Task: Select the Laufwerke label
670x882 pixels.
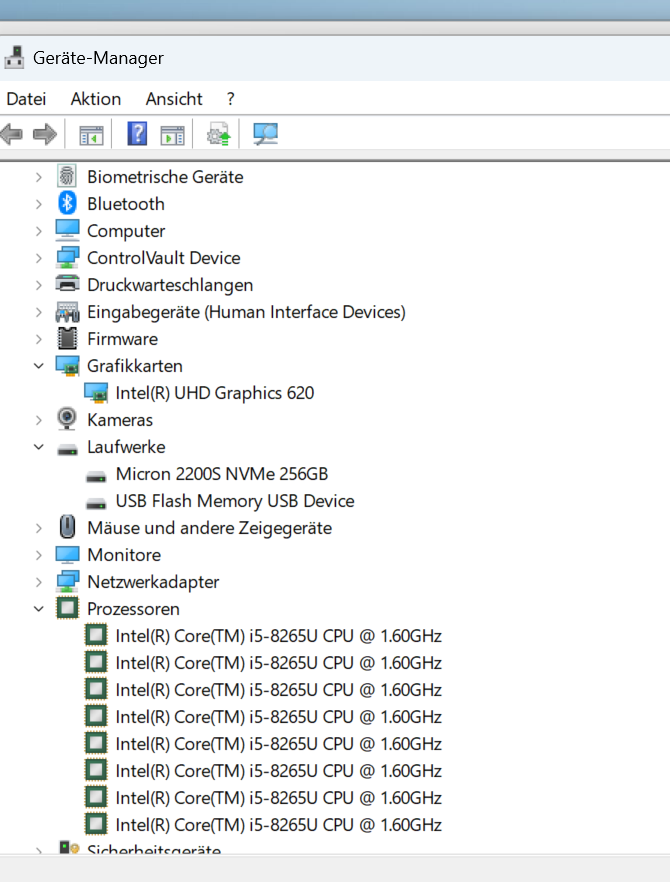Action: click(x=126, y=447)
